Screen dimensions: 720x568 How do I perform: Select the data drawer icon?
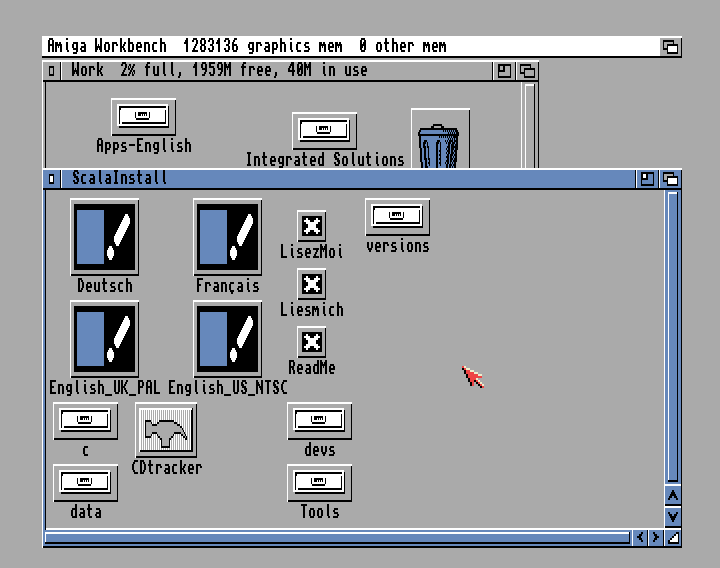click(x=85, y=483)
